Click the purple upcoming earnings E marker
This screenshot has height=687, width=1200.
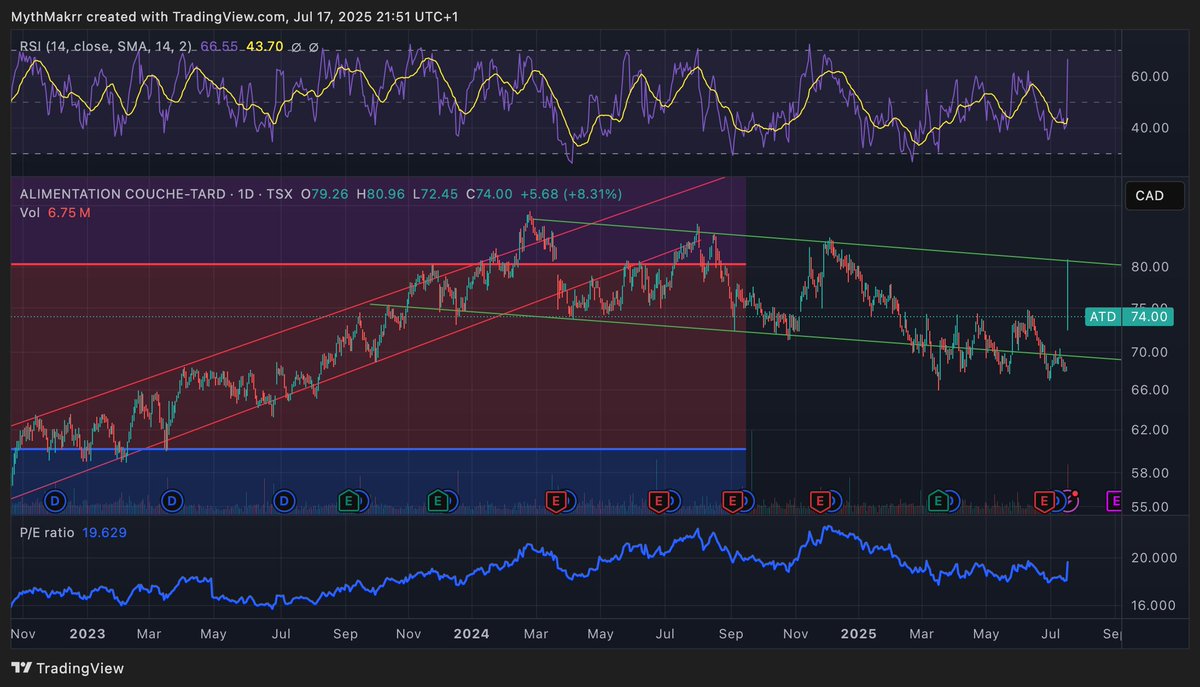coord(1115,499)
